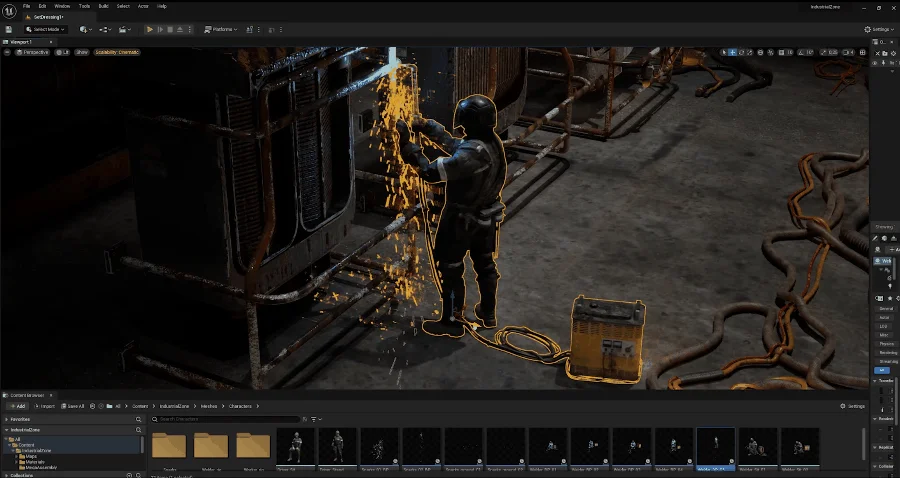Click the Content breadcrumb path item

point(140,406)
